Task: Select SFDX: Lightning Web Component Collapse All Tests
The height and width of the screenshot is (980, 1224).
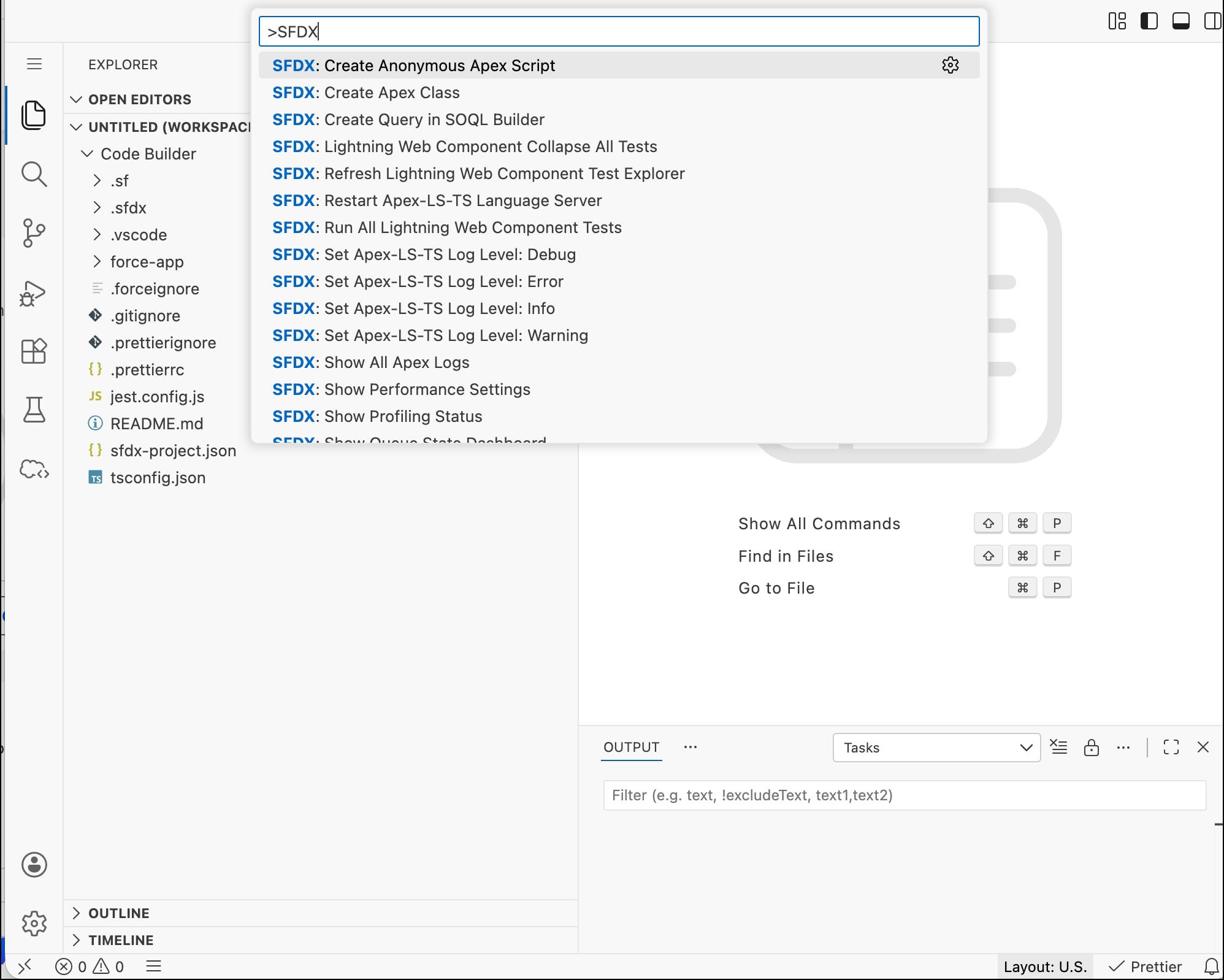Action: pos(619,146)
